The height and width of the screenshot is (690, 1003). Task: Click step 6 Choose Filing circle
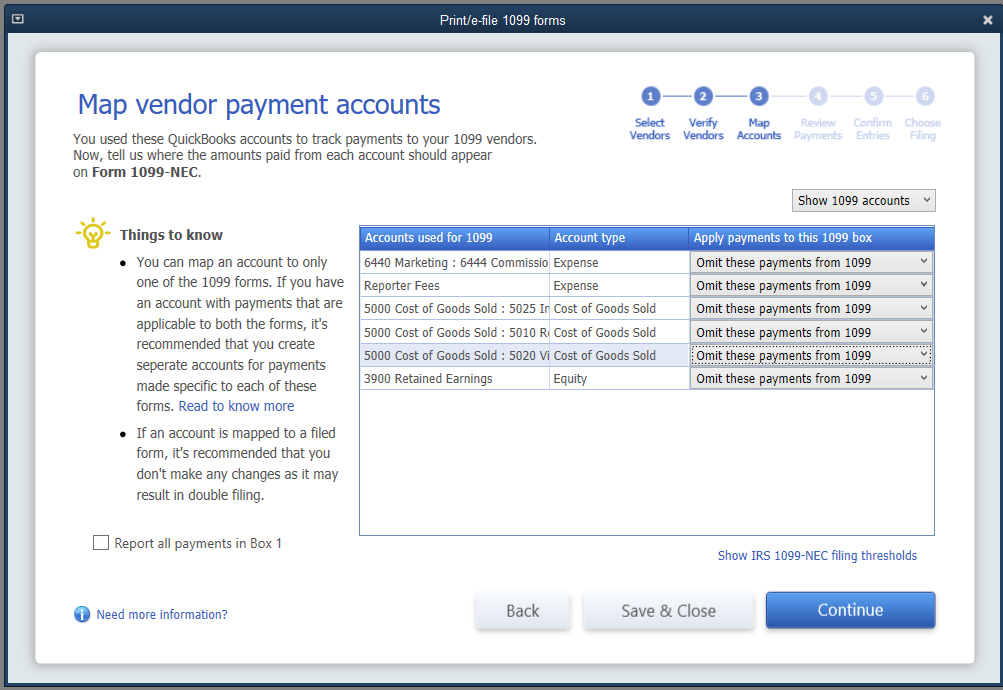924,97
